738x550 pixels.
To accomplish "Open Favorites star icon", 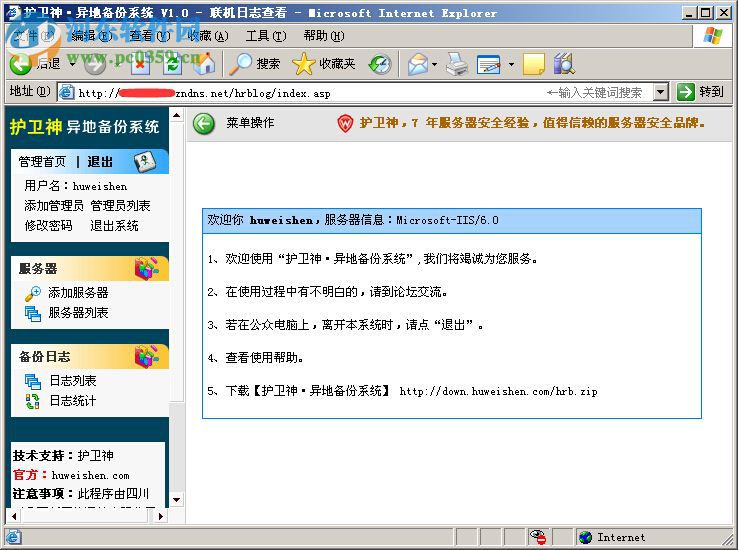I will point(304,64).
